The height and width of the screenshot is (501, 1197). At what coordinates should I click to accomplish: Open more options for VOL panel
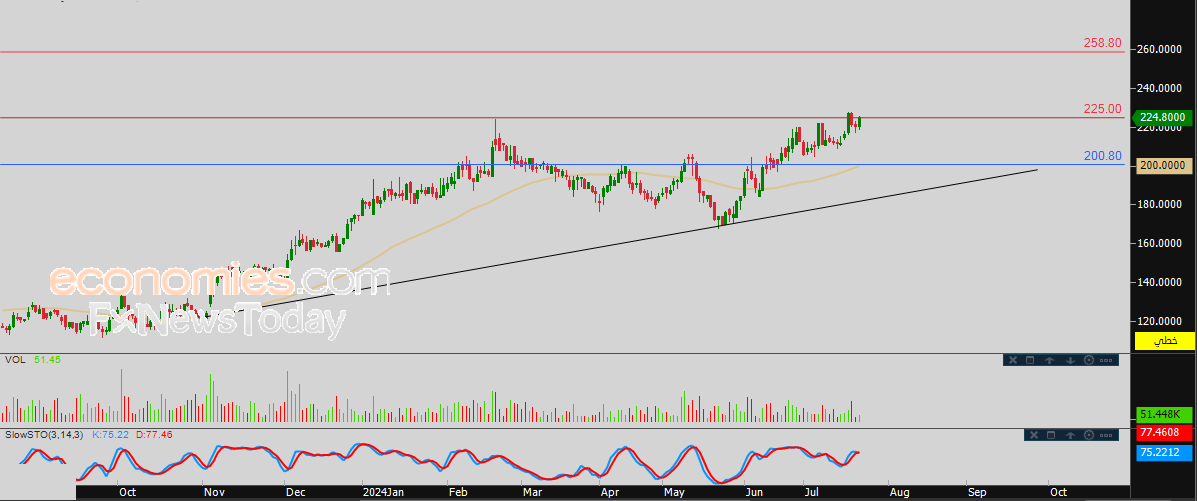click(x=1106, y=360)
